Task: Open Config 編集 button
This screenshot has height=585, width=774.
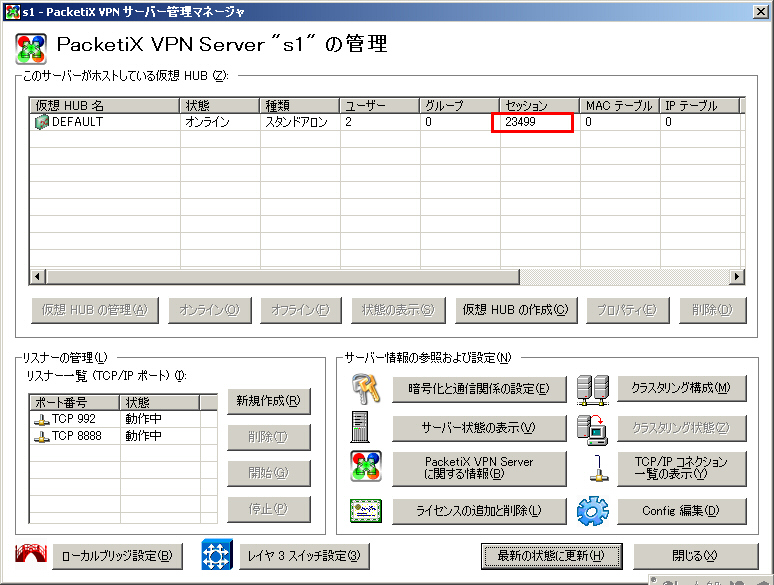Action: pyautogui.click(x=682, y=511)
